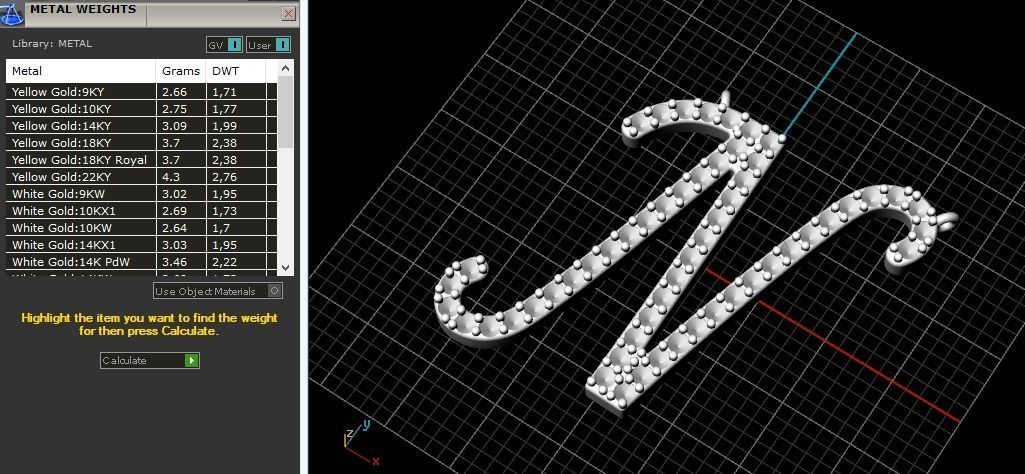
Task: Select the Yellow Gold:9KY row
Action: [x=142, y=92]
